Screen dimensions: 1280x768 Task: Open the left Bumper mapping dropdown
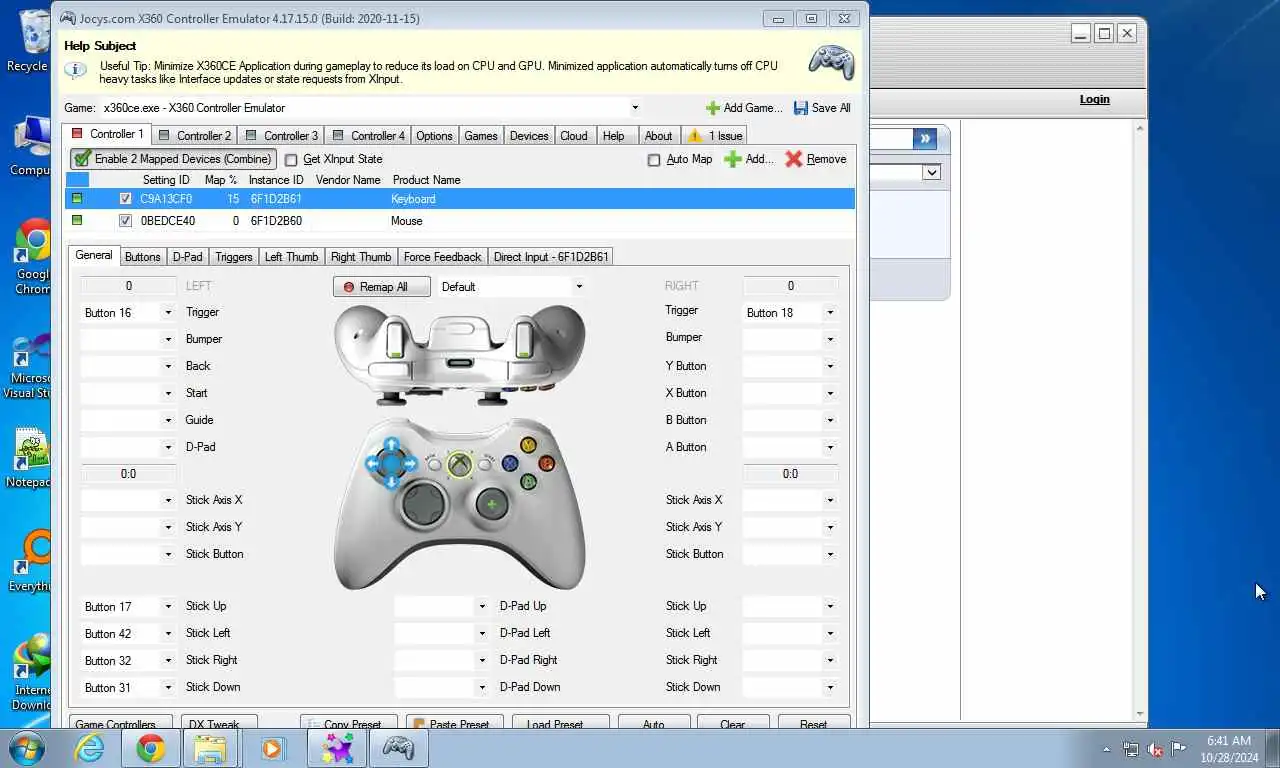coord(168,340)
